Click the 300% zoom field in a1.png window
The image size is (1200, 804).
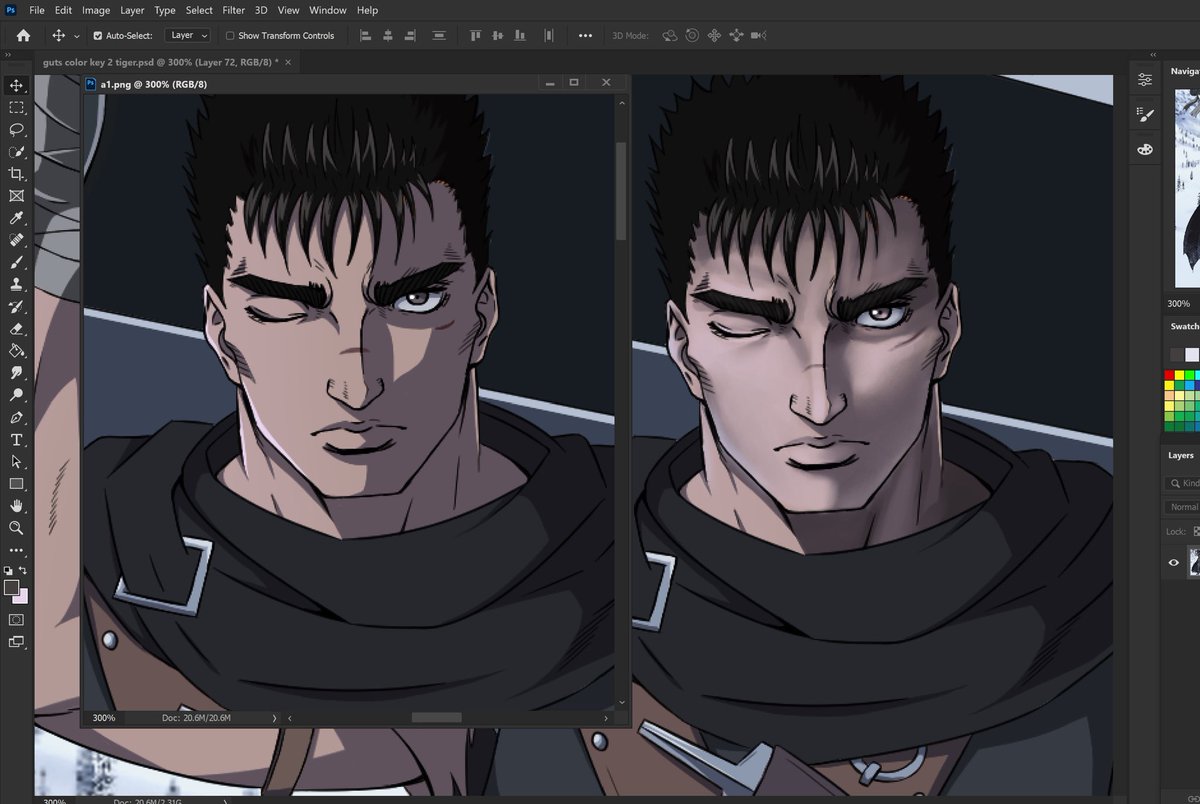pyautogui.click(x=104, y=718)
